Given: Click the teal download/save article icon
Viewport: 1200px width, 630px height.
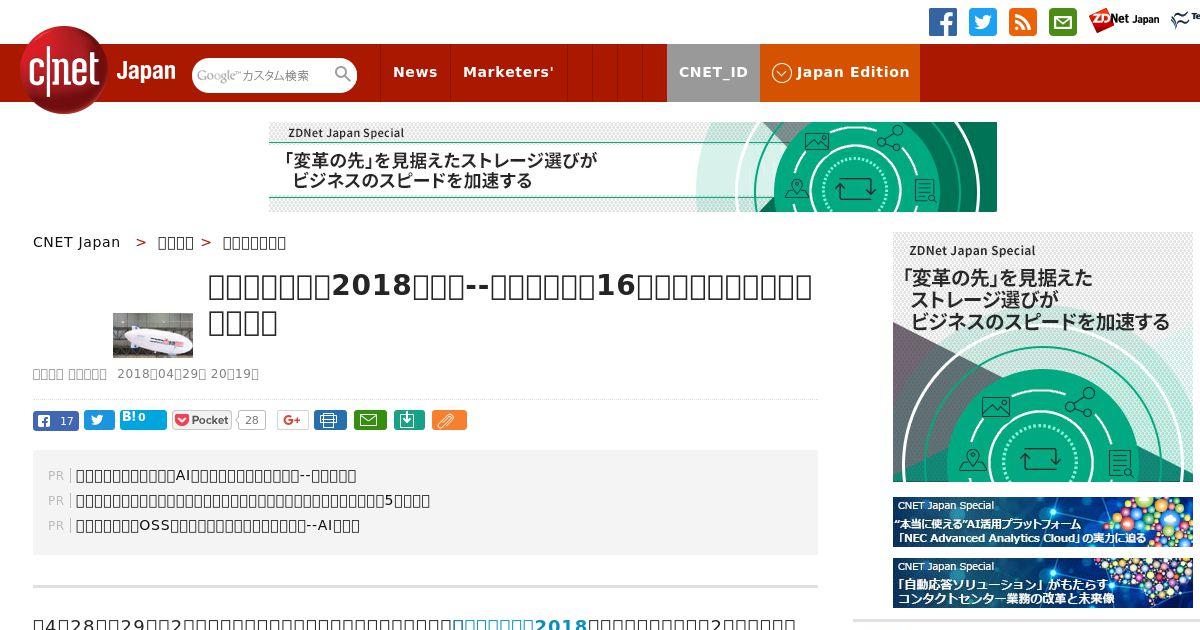Looking at the screenshot, I should [408, 420].
